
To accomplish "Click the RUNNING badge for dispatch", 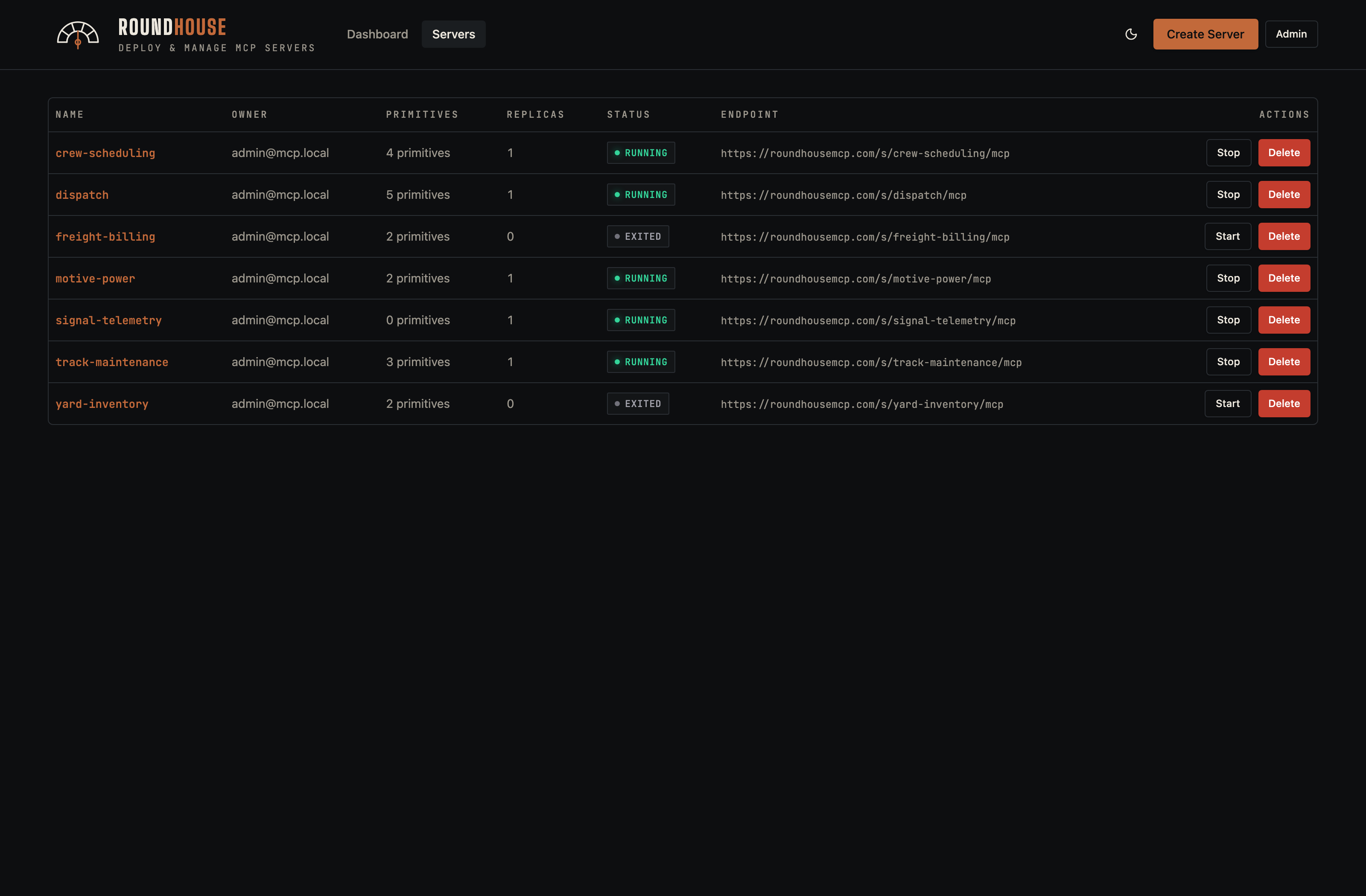I will pos(641,195).
